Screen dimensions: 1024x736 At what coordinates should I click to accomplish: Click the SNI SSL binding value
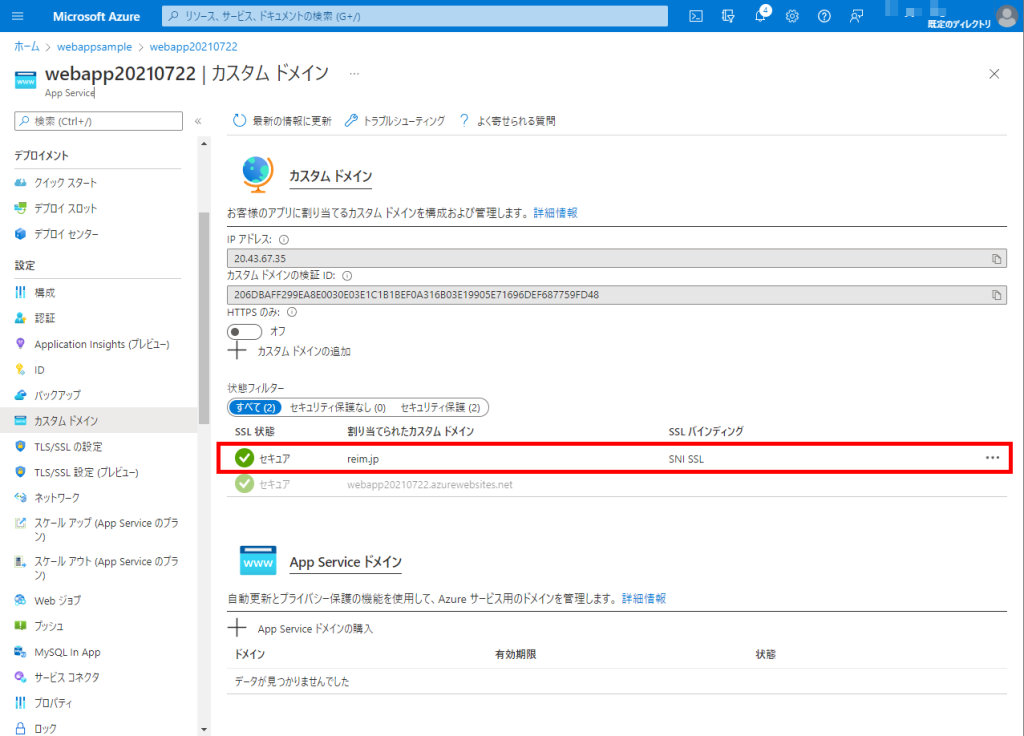tap(686, 459)
